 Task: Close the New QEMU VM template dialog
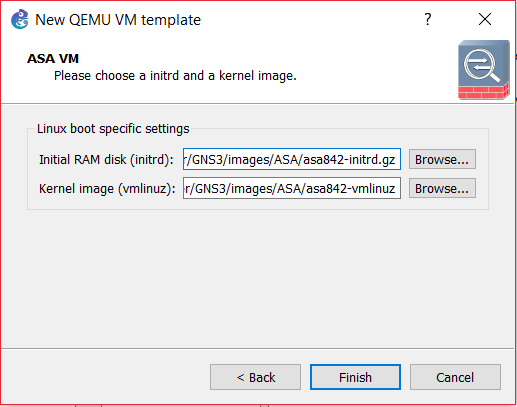tap(485, 19)
